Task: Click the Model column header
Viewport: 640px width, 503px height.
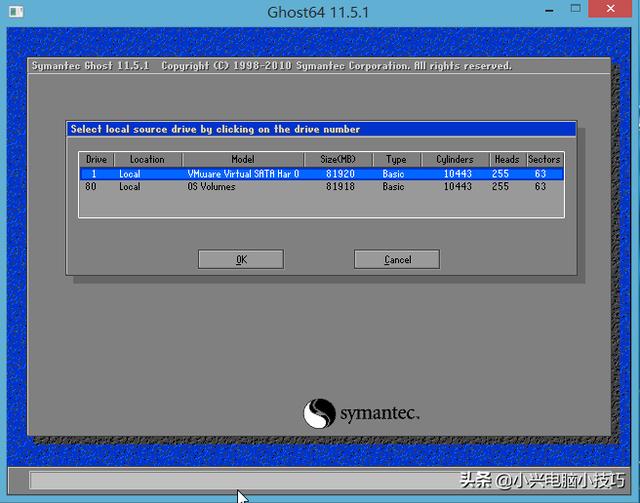Action: (x=243, y=159)
